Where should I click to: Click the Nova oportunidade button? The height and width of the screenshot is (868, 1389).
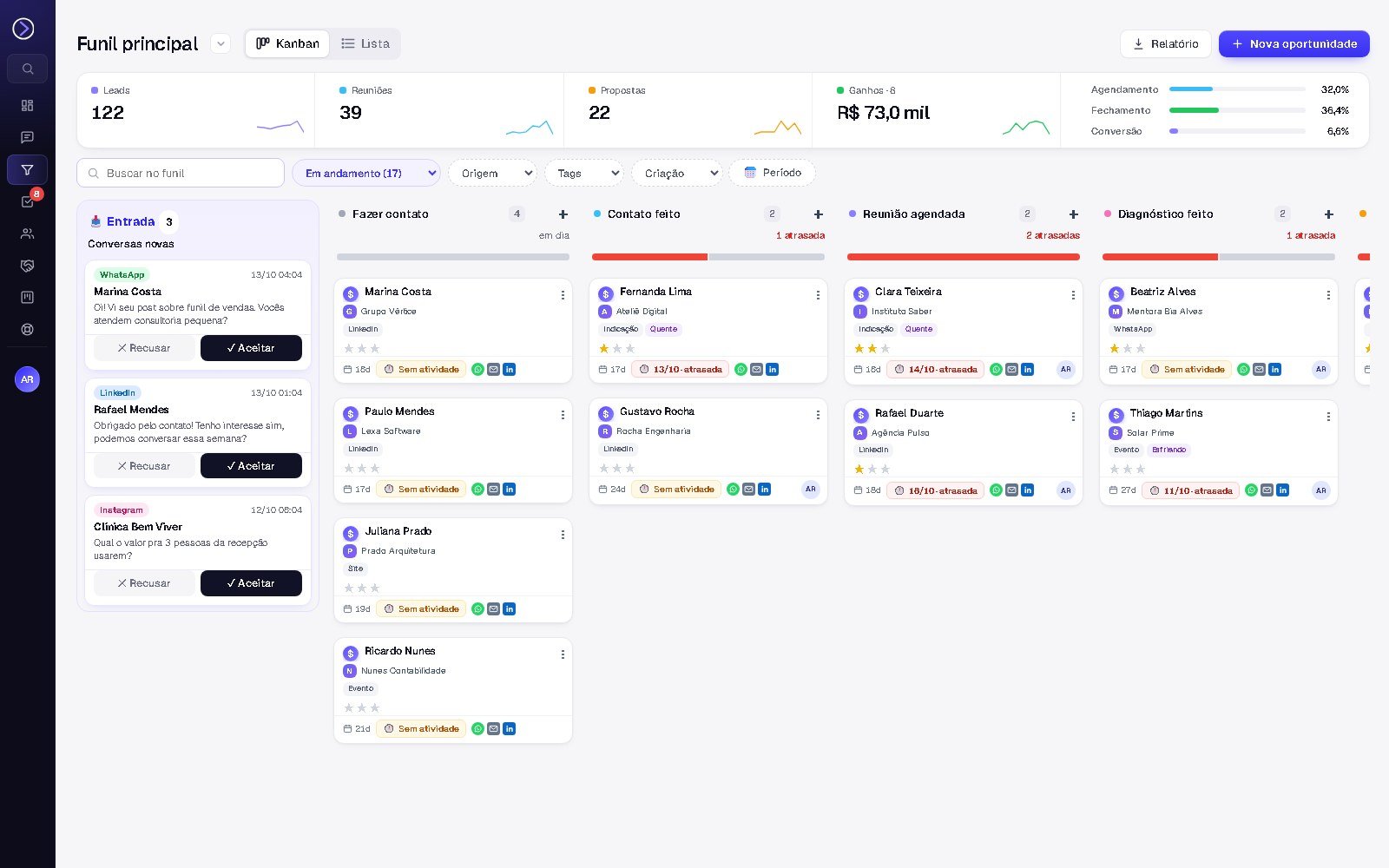click(x=1294, y=43)
